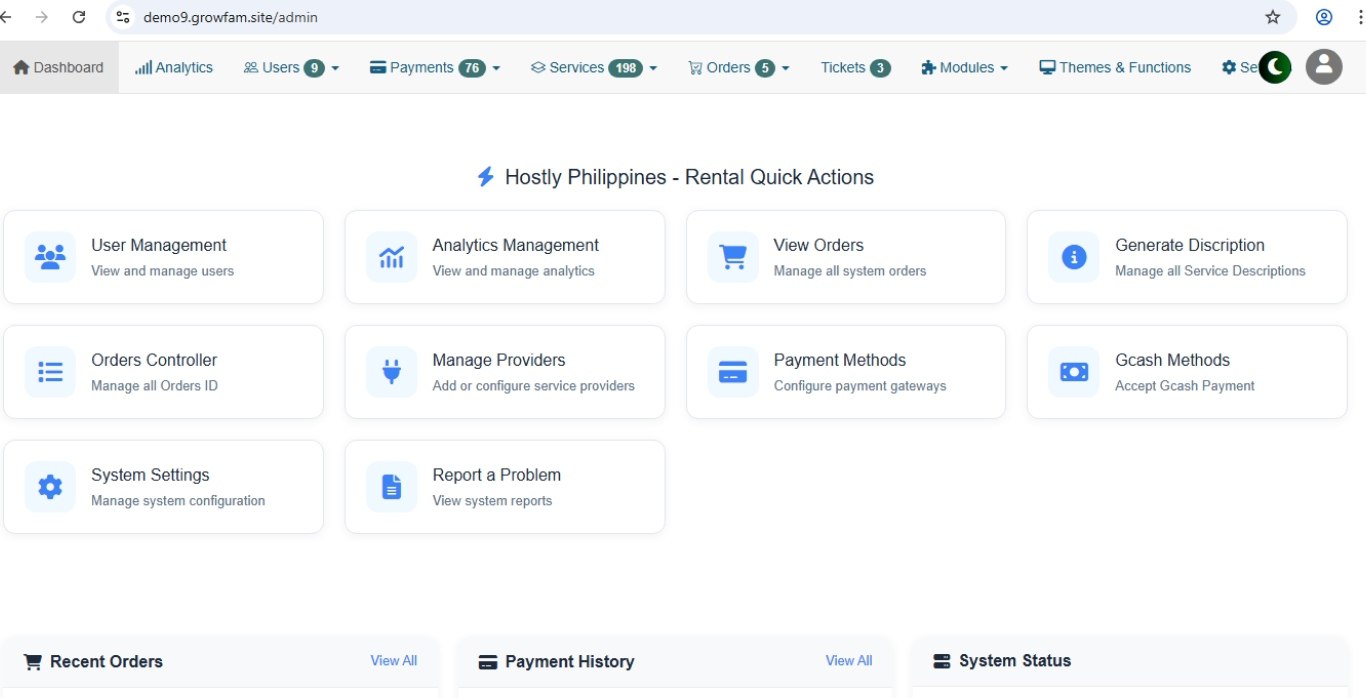
Task: Click the Analytics Management chart icon
Action: click(x=391, y=257)
